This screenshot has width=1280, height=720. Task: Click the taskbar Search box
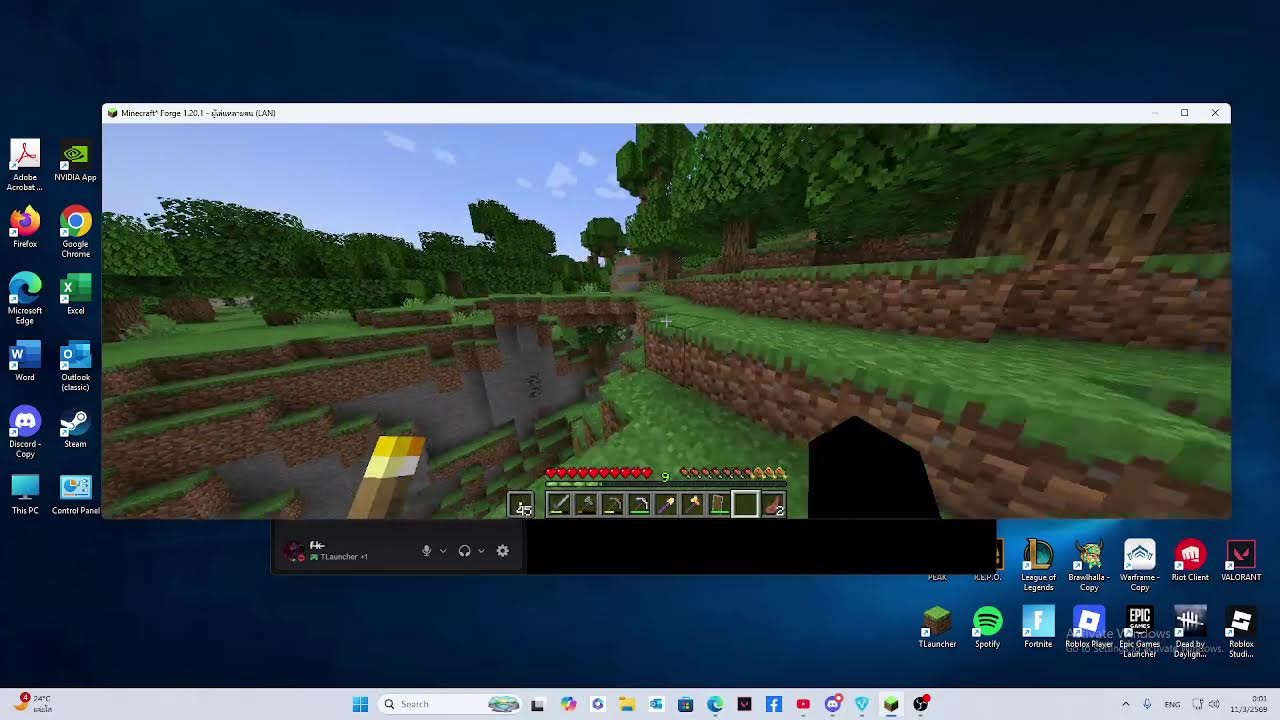(450, 704)
